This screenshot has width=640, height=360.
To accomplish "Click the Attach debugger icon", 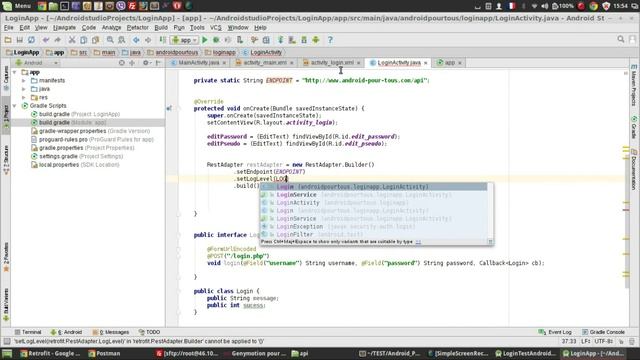I will coord(240,40).
